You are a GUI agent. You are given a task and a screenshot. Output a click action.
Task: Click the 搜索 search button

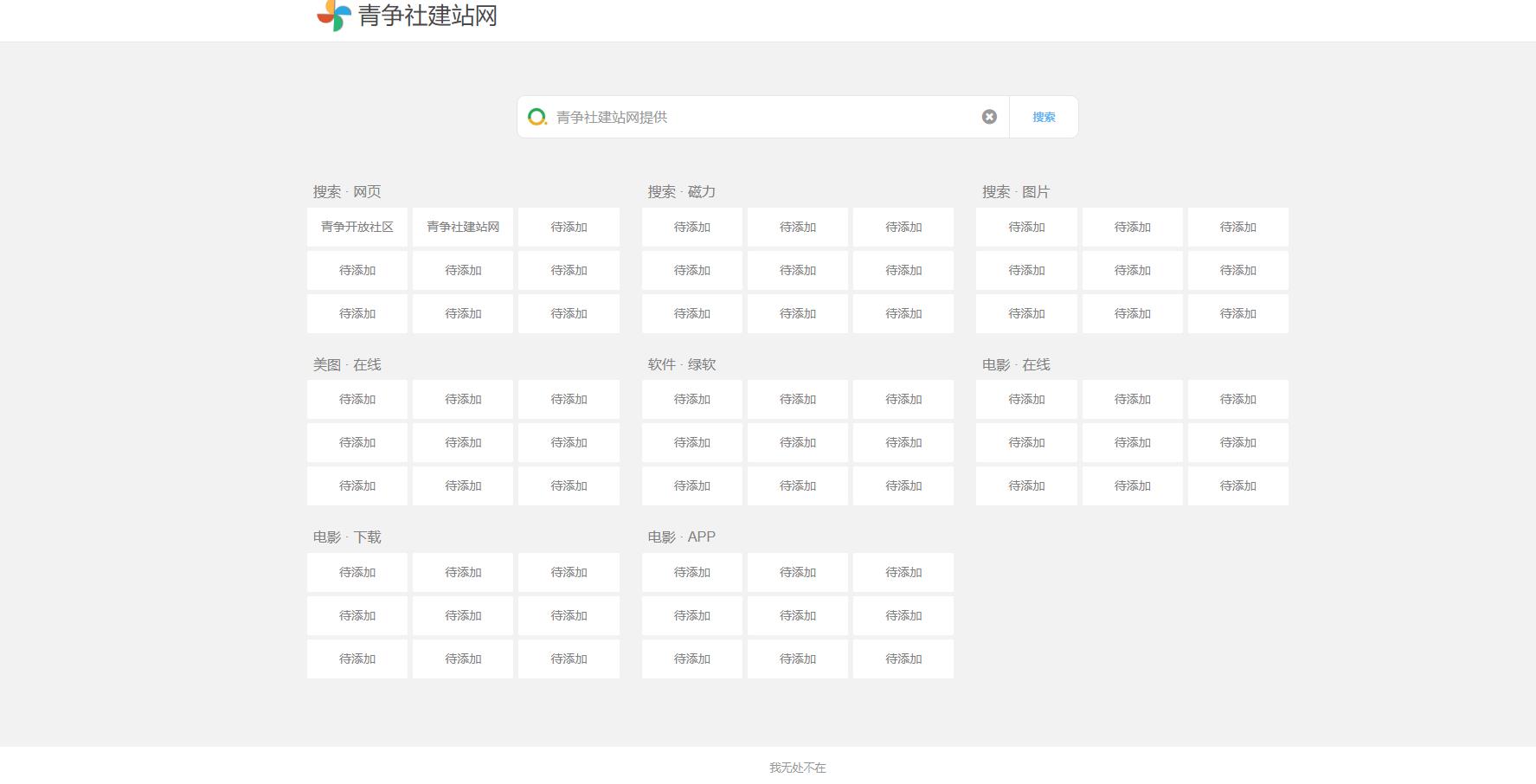pos(1044,117)
